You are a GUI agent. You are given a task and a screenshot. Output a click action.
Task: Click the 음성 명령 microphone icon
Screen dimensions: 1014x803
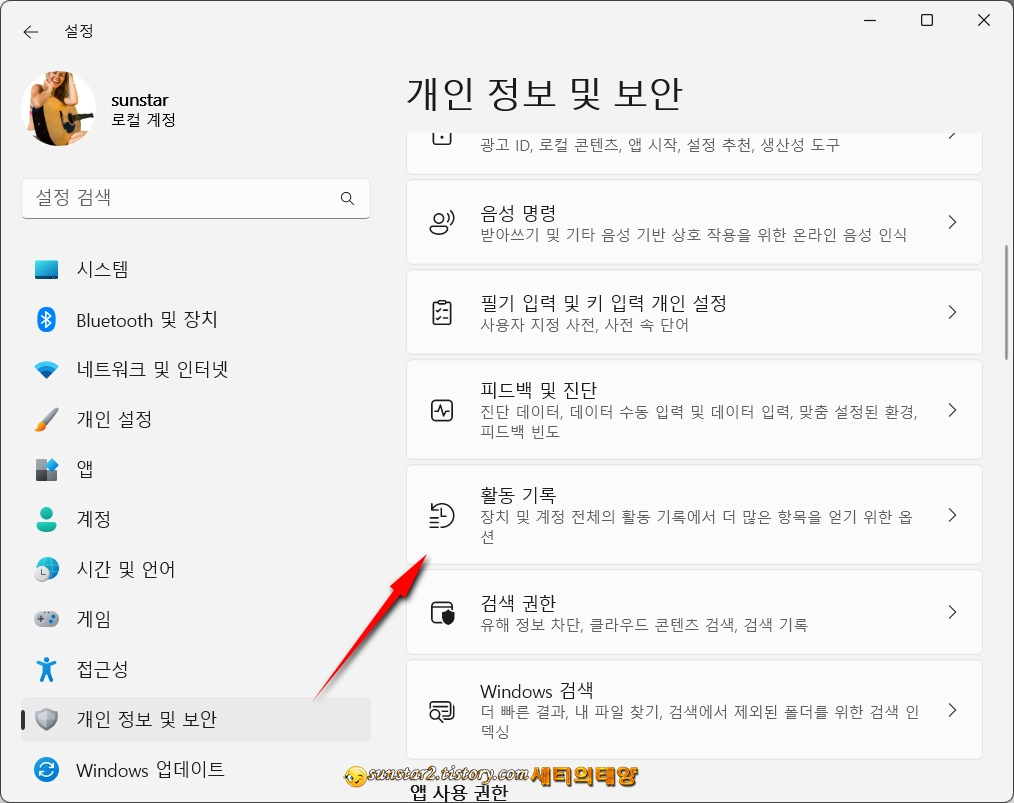click(x=442, y=222)
